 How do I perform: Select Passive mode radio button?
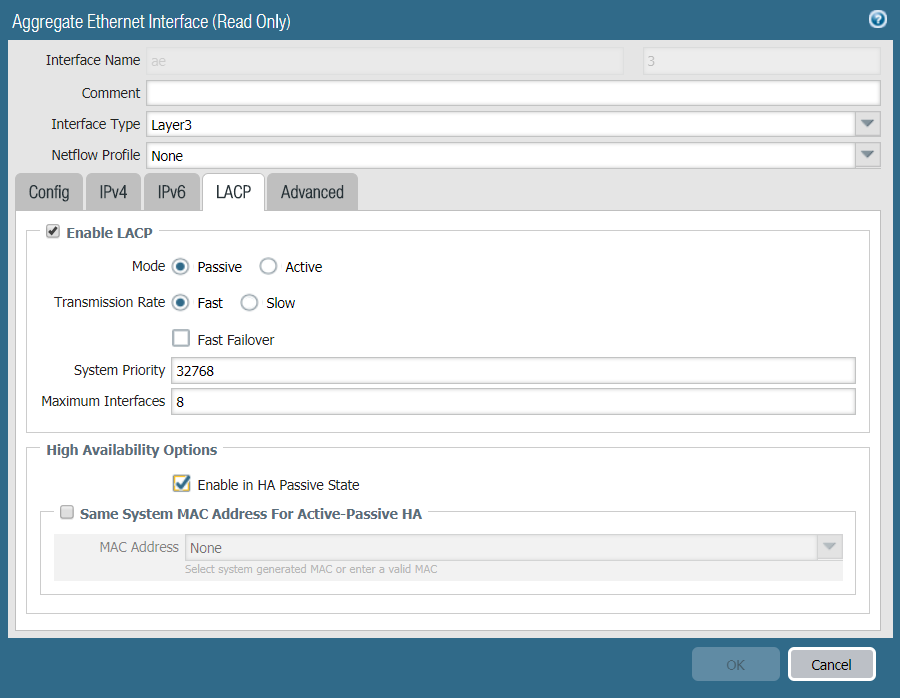click(x=181, y=267)
